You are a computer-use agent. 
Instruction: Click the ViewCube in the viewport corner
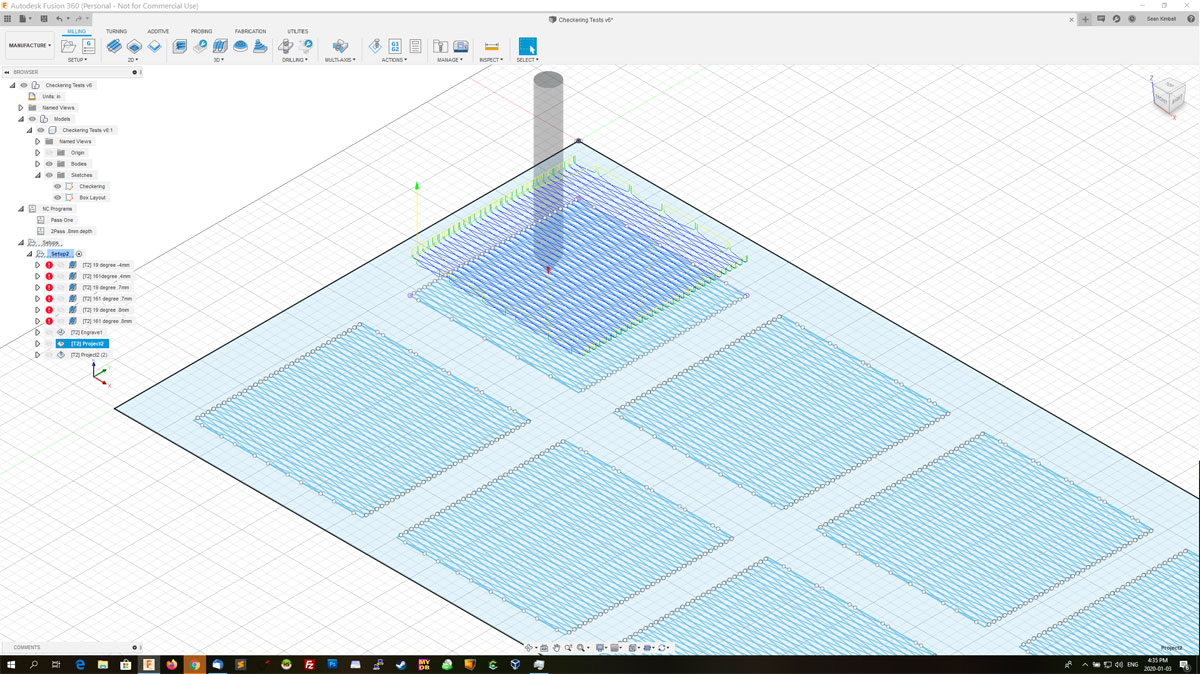coord(1167,96)
